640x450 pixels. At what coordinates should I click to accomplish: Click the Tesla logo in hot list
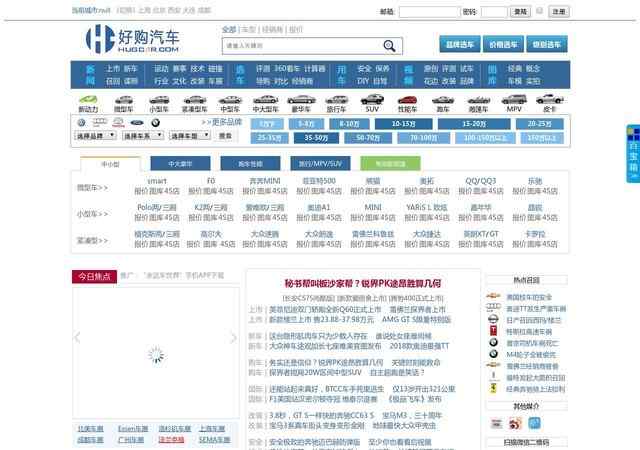click(x=492, y=329)
